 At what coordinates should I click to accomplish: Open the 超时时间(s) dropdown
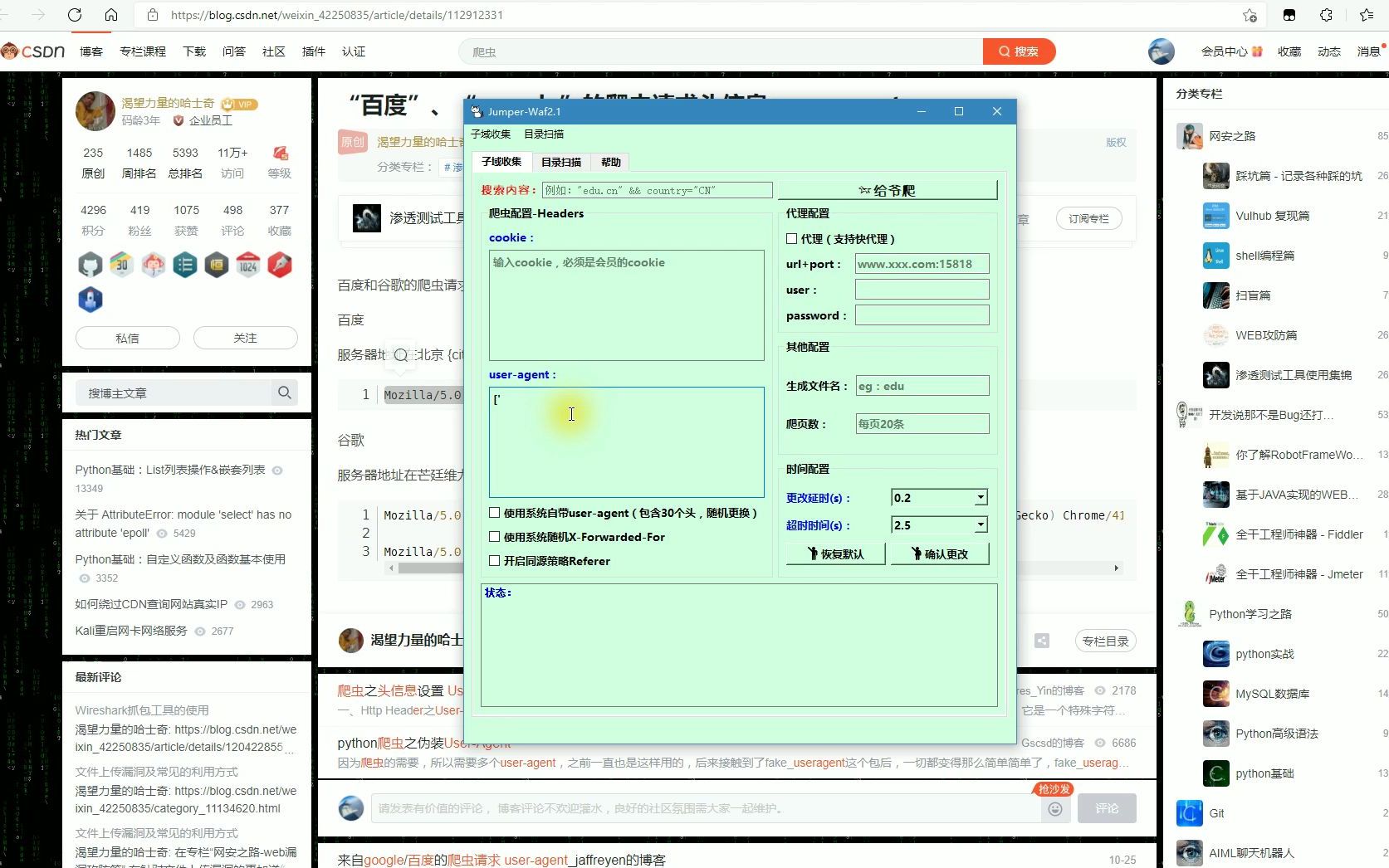981,524
